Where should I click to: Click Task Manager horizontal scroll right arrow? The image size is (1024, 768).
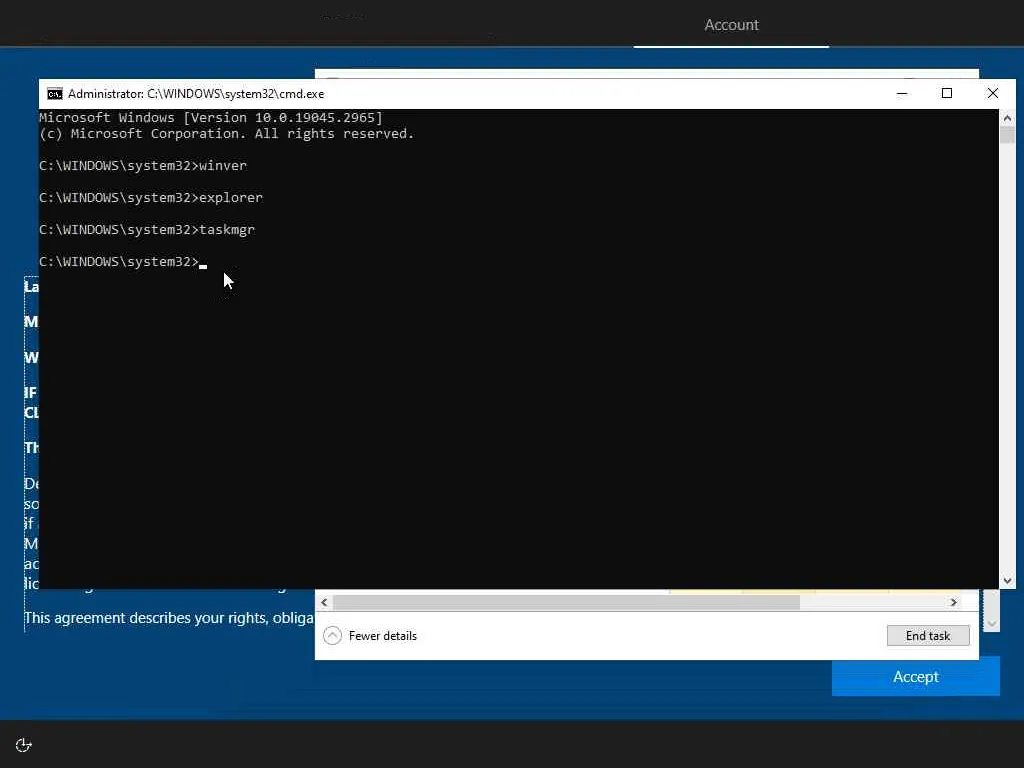coord(953,602)
